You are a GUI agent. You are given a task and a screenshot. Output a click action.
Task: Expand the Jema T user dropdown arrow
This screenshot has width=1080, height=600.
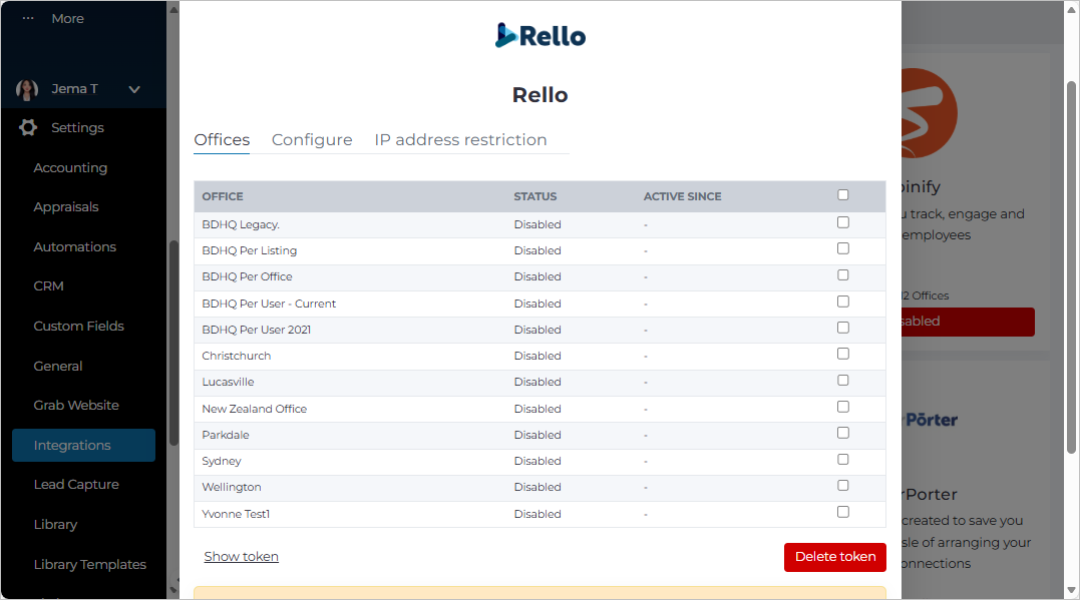tap(134, 90)
